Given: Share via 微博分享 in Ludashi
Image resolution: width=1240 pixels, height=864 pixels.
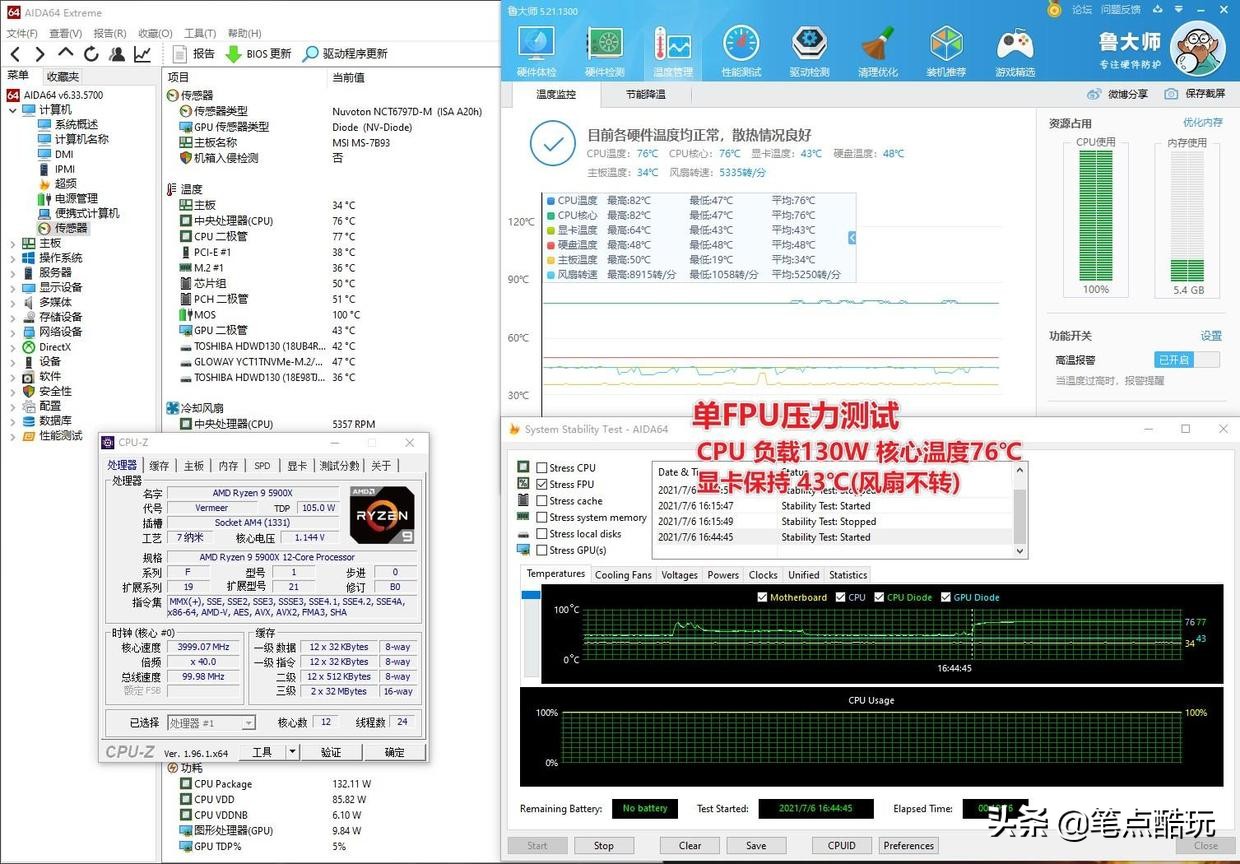Looking at the screenshot, I should tap(1118, 94).
